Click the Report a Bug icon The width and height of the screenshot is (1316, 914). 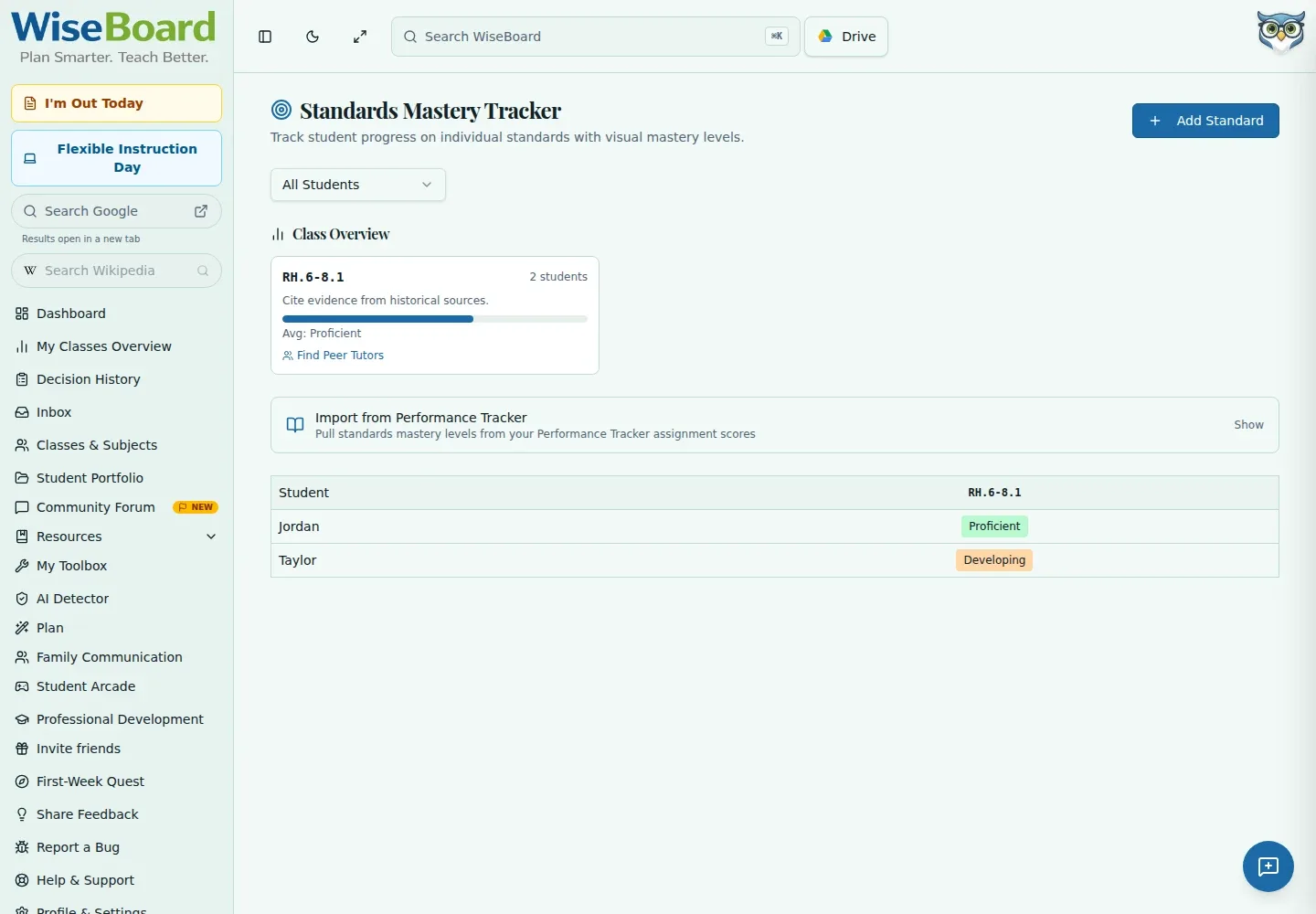coord(22,847)
